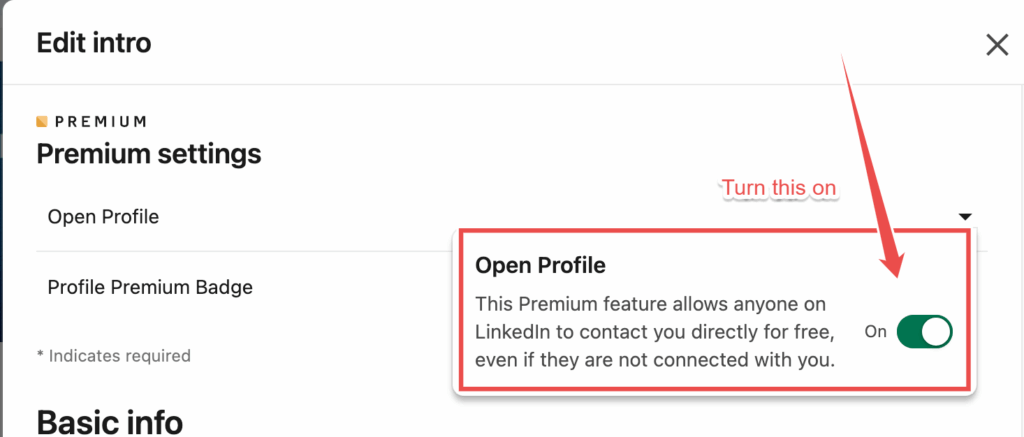1024x437 pixels.
Task: Open the Profile Premium Badge setting
Action: [x=150, y=288]
